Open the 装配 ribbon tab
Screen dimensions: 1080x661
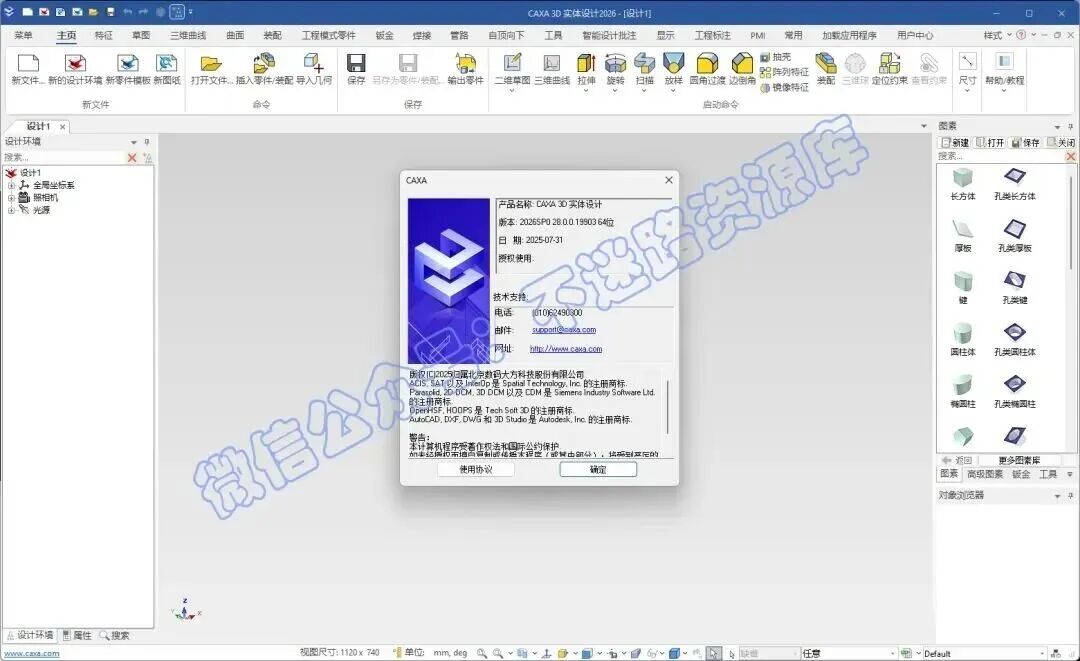(x=272, y=35)
